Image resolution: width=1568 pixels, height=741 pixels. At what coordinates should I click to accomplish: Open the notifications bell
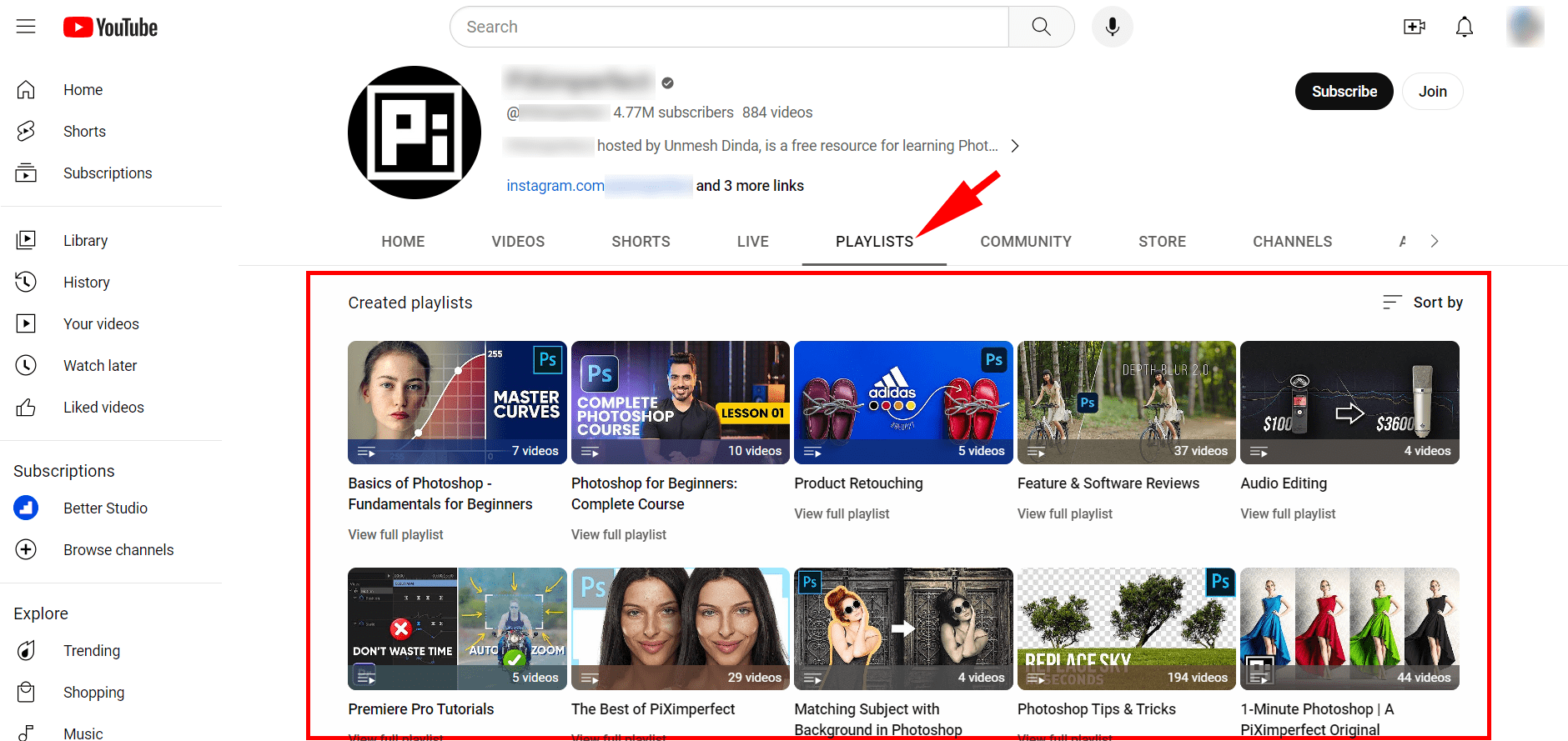pos(1464,27)
